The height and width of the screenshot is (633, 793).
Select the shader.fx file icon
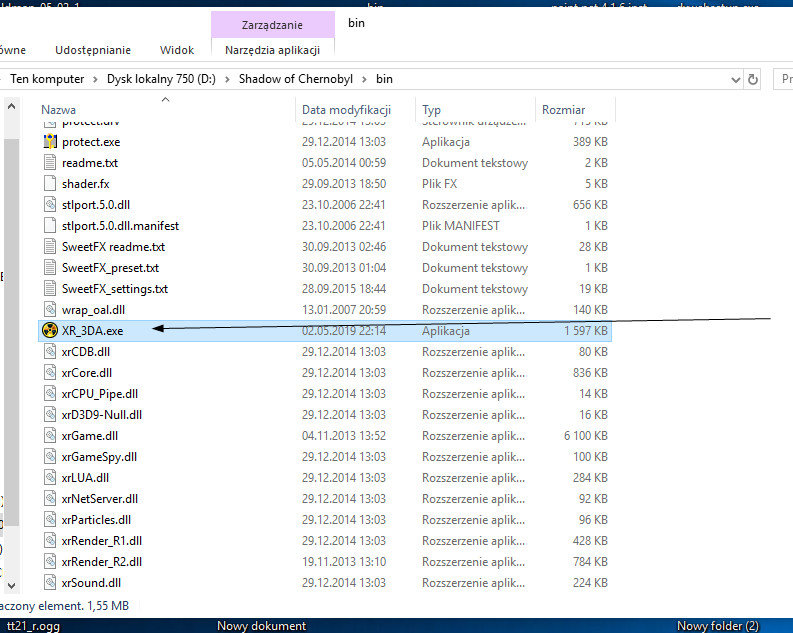point(50,184)
